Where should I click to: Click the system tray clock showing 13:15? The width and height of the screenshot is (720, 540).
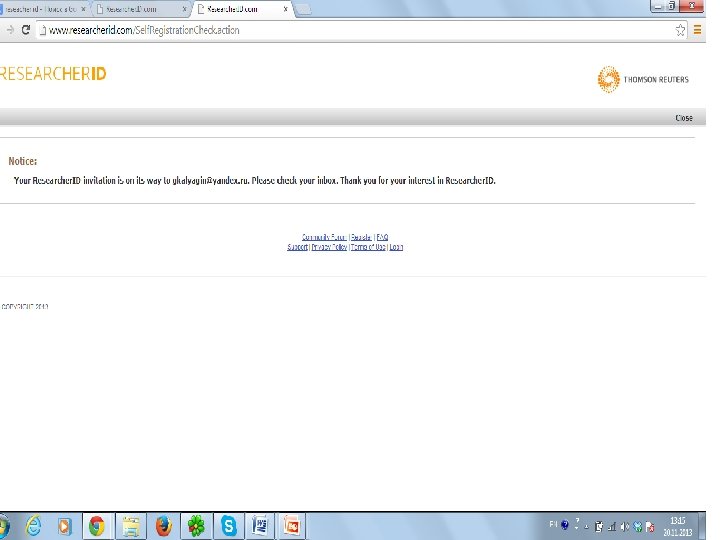678,526
